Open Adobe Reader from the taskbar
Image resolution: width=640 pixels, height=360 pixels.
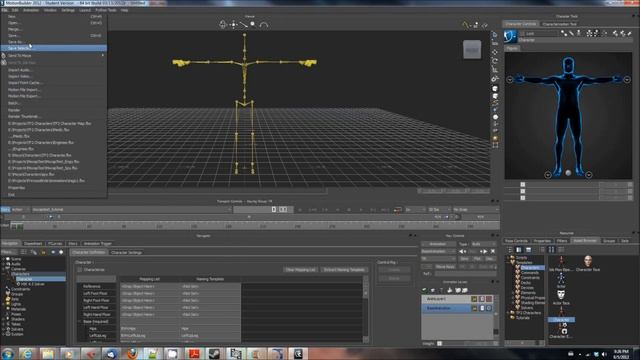(193, 353)
